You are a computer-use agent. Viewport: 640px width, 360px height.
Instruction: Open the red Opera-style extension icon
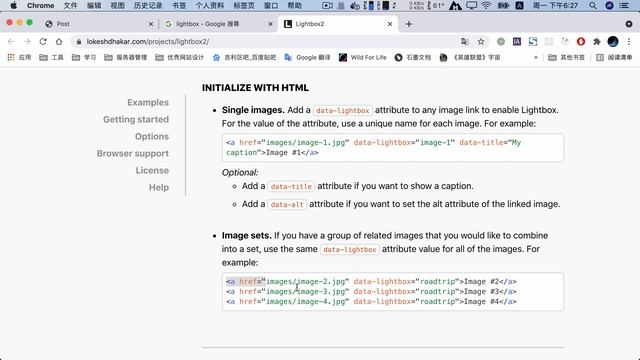coord(581,42)
